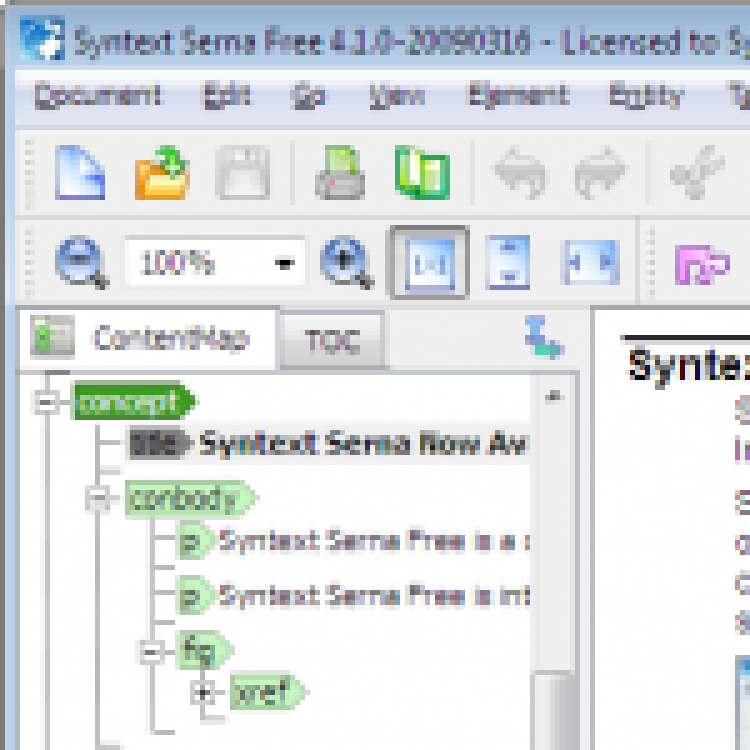Collapse the concept node in the tree

coord(46,401)
